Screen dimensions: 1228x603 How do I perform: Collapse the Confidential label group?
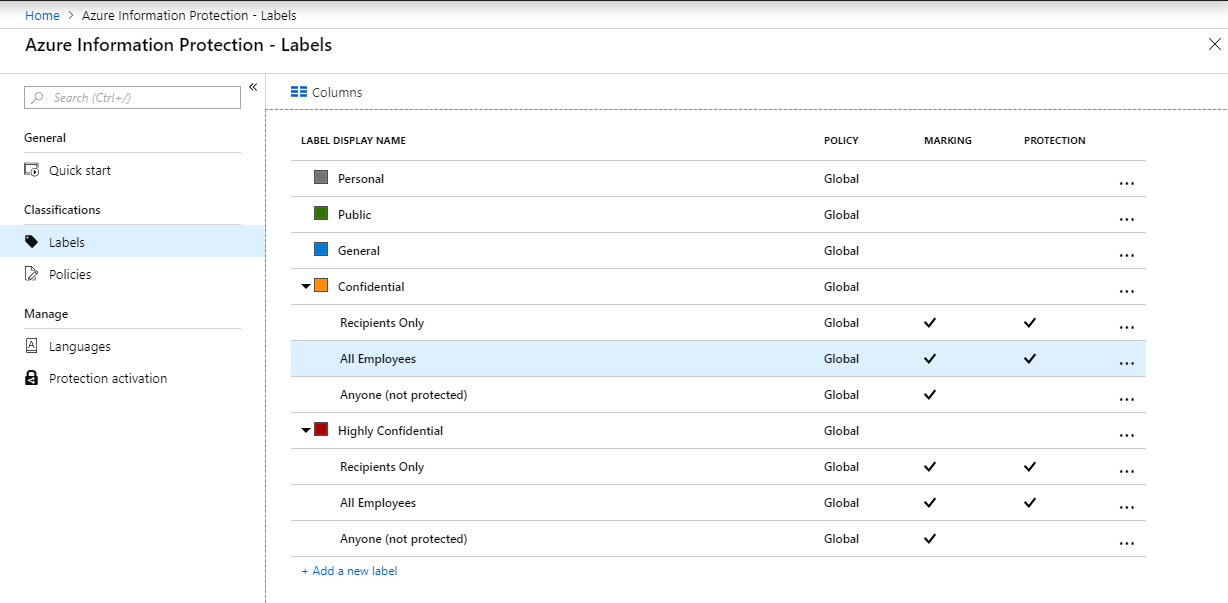(306, 286)
